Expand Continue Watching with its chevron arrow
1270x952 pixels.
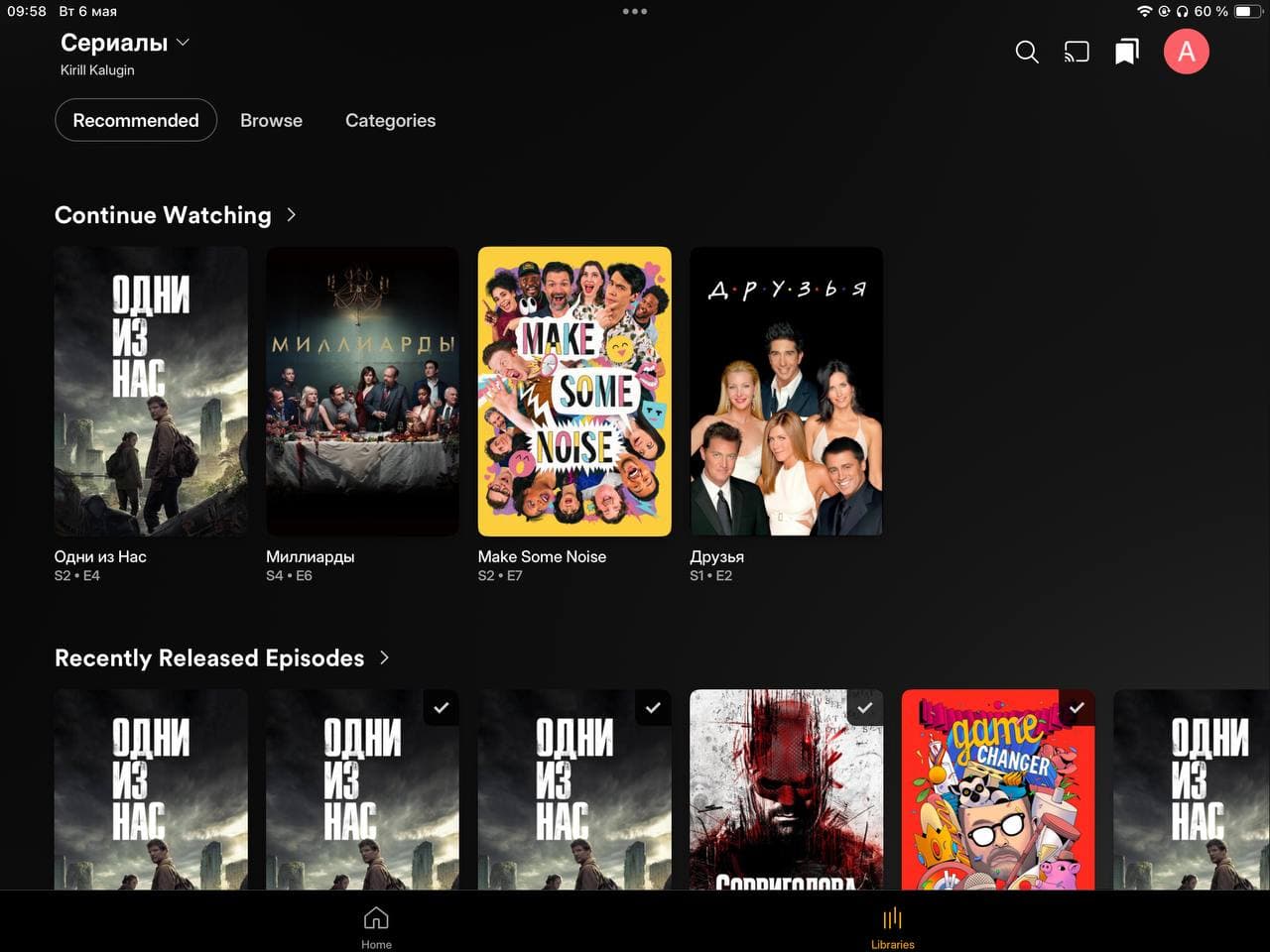(x=292, y=214)
